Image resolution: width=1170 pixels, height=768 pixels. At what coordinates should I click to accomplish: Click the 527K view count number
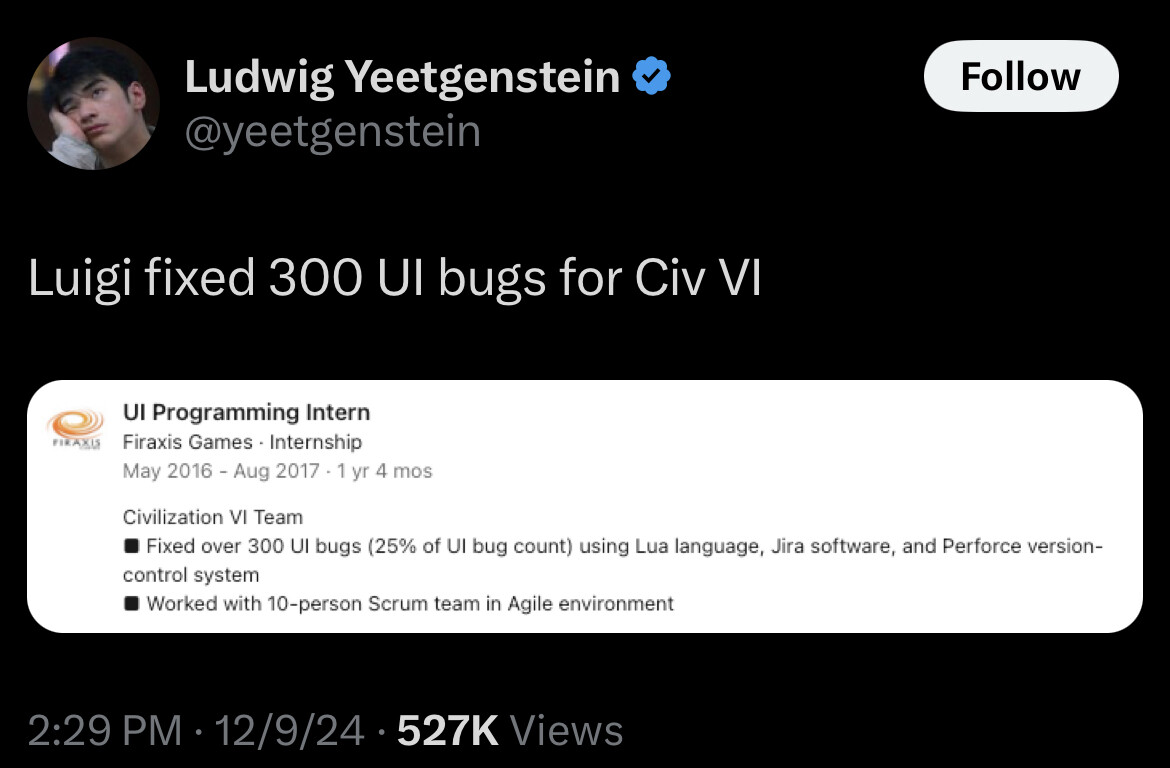coord(447,730)
